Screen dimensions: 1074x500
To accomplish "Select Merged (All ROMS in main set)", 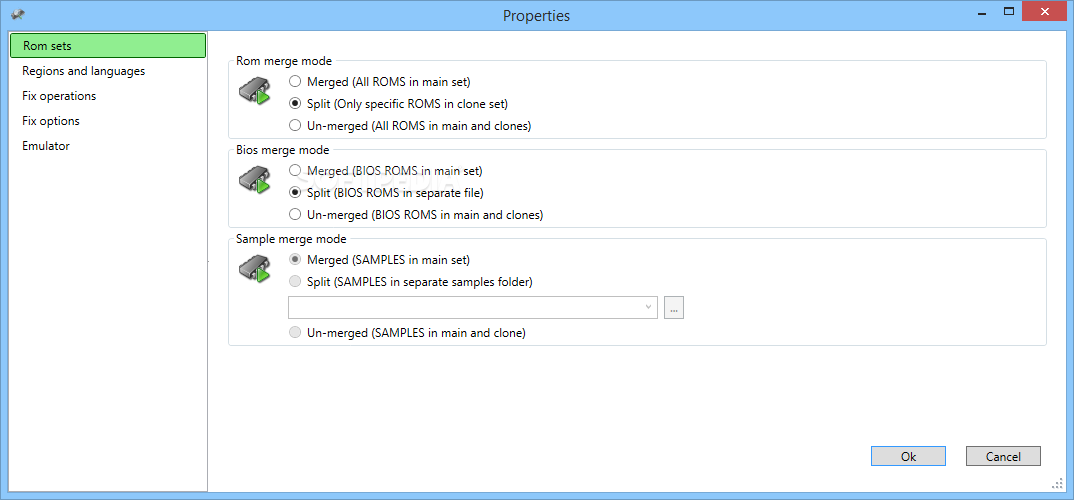I will [x=380, y=82].
